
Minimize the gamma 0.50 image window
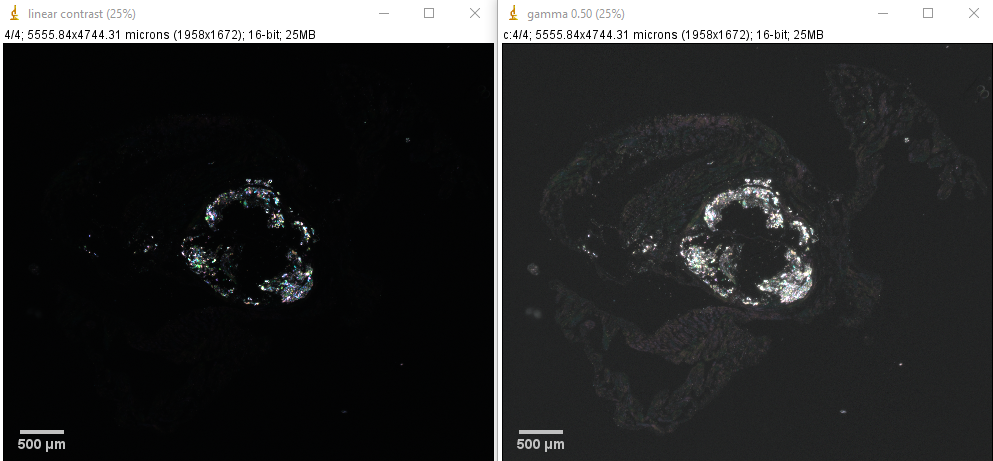[x=881, y=14]
